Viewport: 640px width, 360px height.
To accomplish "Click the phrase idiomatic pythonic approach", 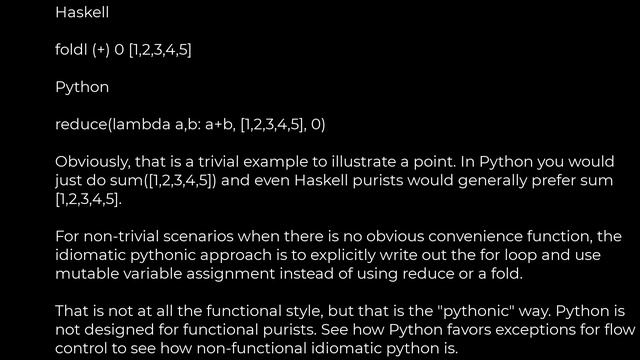I will 163,255.
